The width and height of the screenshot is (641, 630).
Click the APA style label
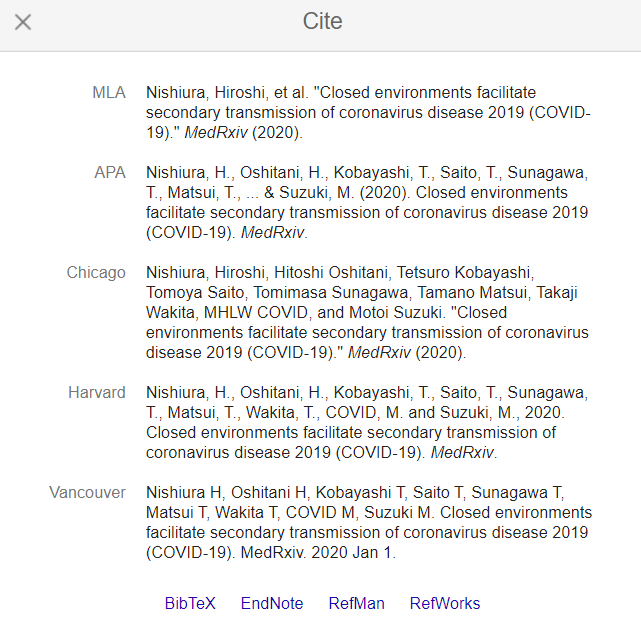pyautogui.click(x=110, y=173)
